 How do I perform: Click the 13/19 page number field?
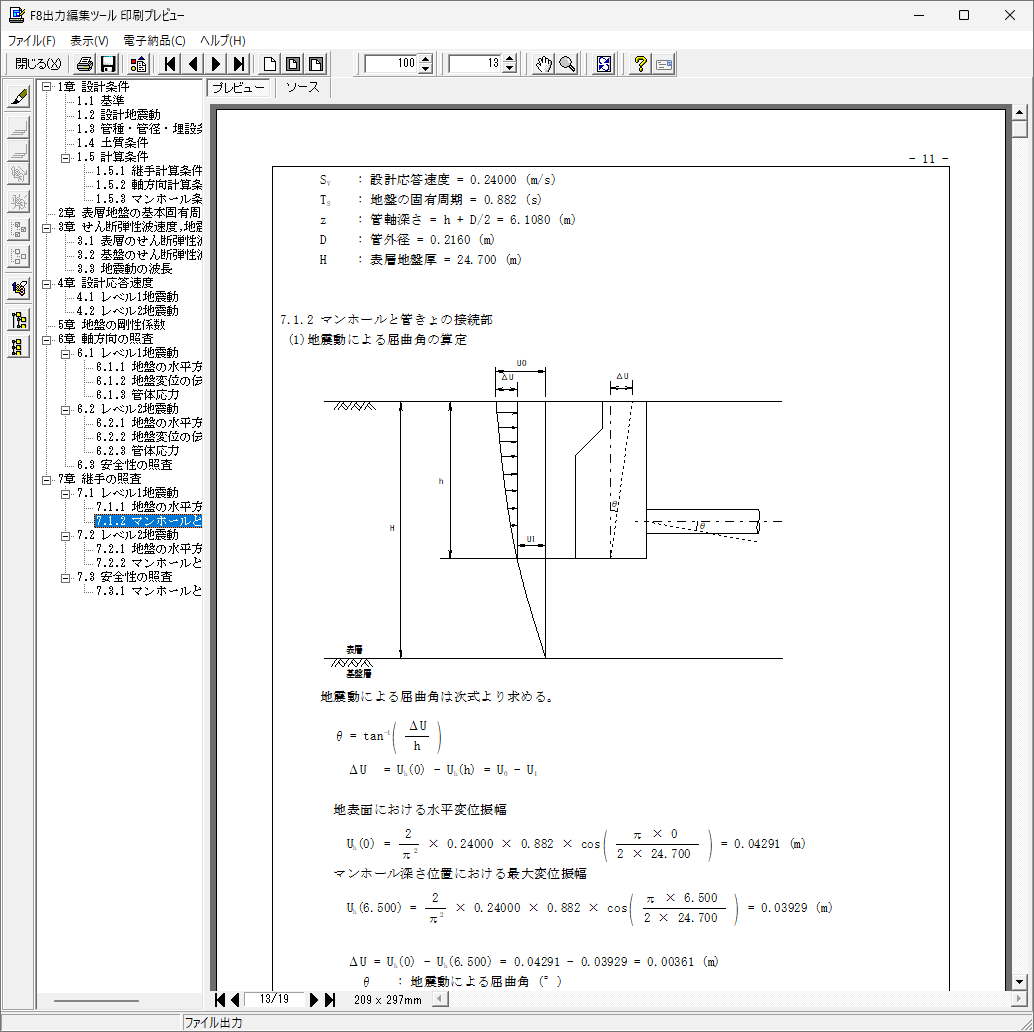pyautogui.click(x=273, y=999)
